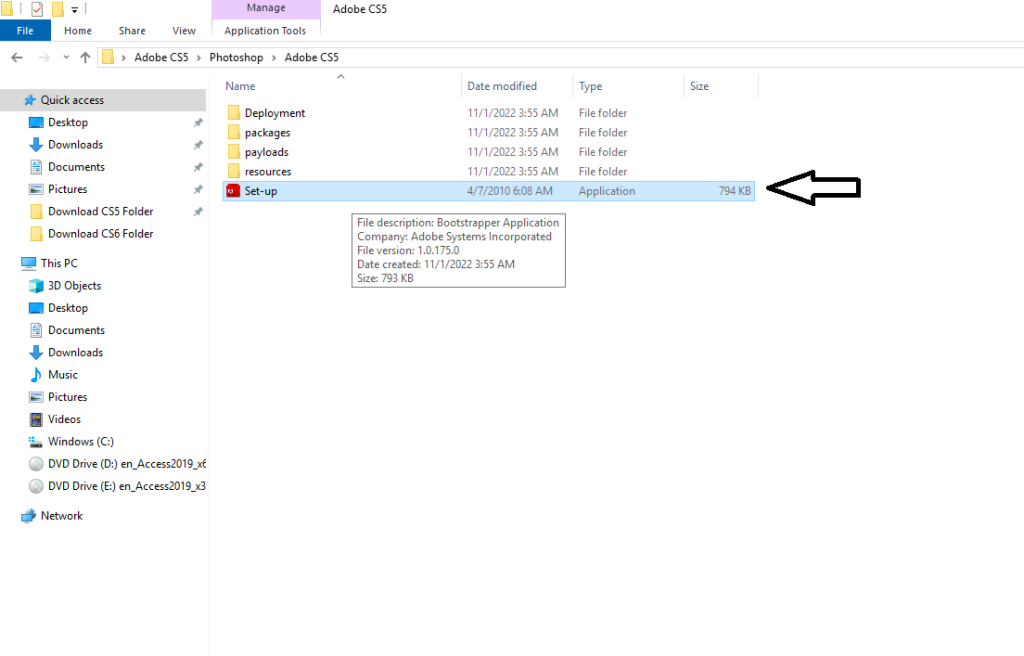Click Set-up size value 794 KB
Viewport: 1024px width, 656px height.
[x=735, y=191]
